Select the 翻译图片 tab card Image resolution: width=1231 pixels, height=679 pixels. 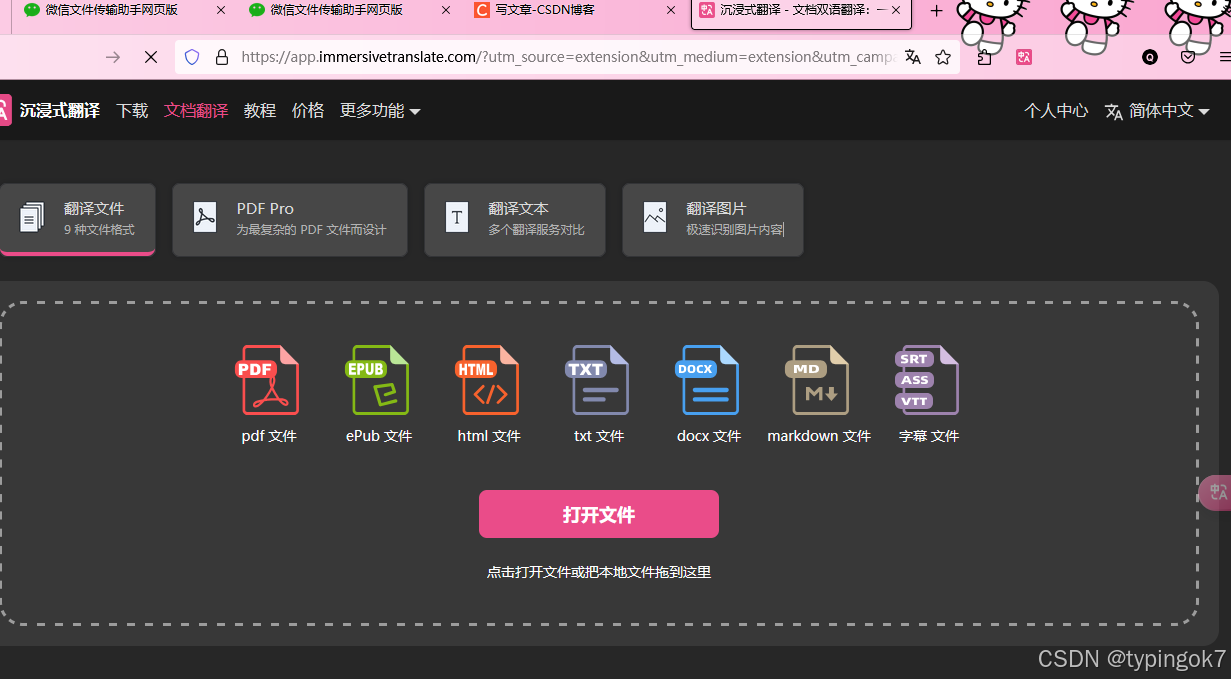point(713,220)
